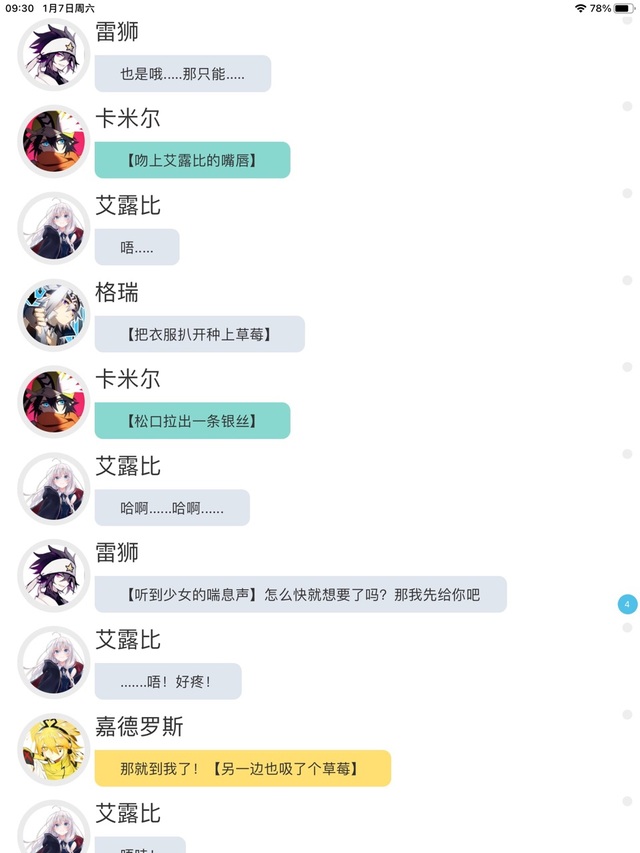Tap the blue unread badge showing 4
Screen dimensions: 640x853
click(x=627, y=604)
